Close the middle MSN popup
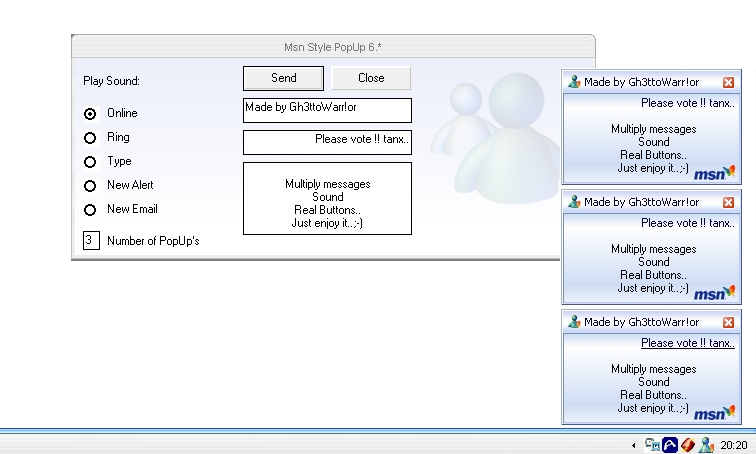The height and width of the screenshot is (454, 756). tap(729, 202)
